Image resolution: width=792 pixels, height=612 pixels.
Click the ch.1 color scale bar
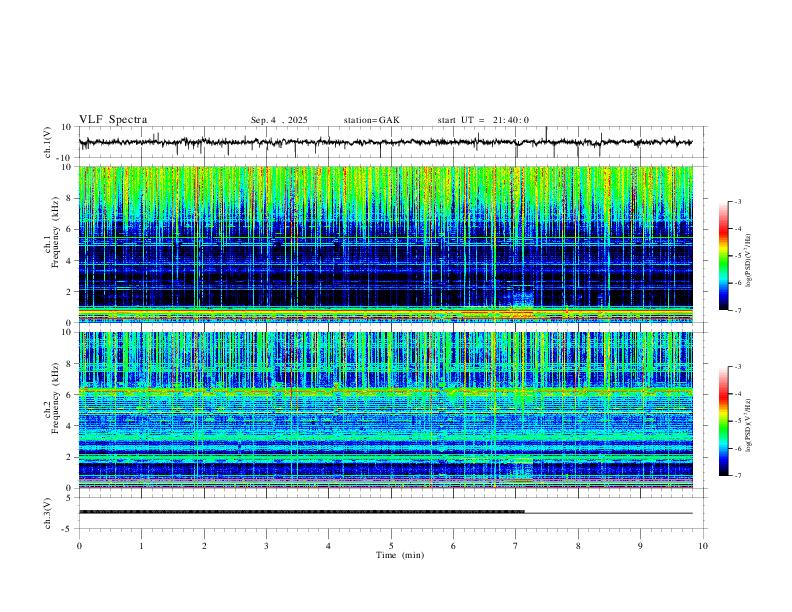[724, 256]
